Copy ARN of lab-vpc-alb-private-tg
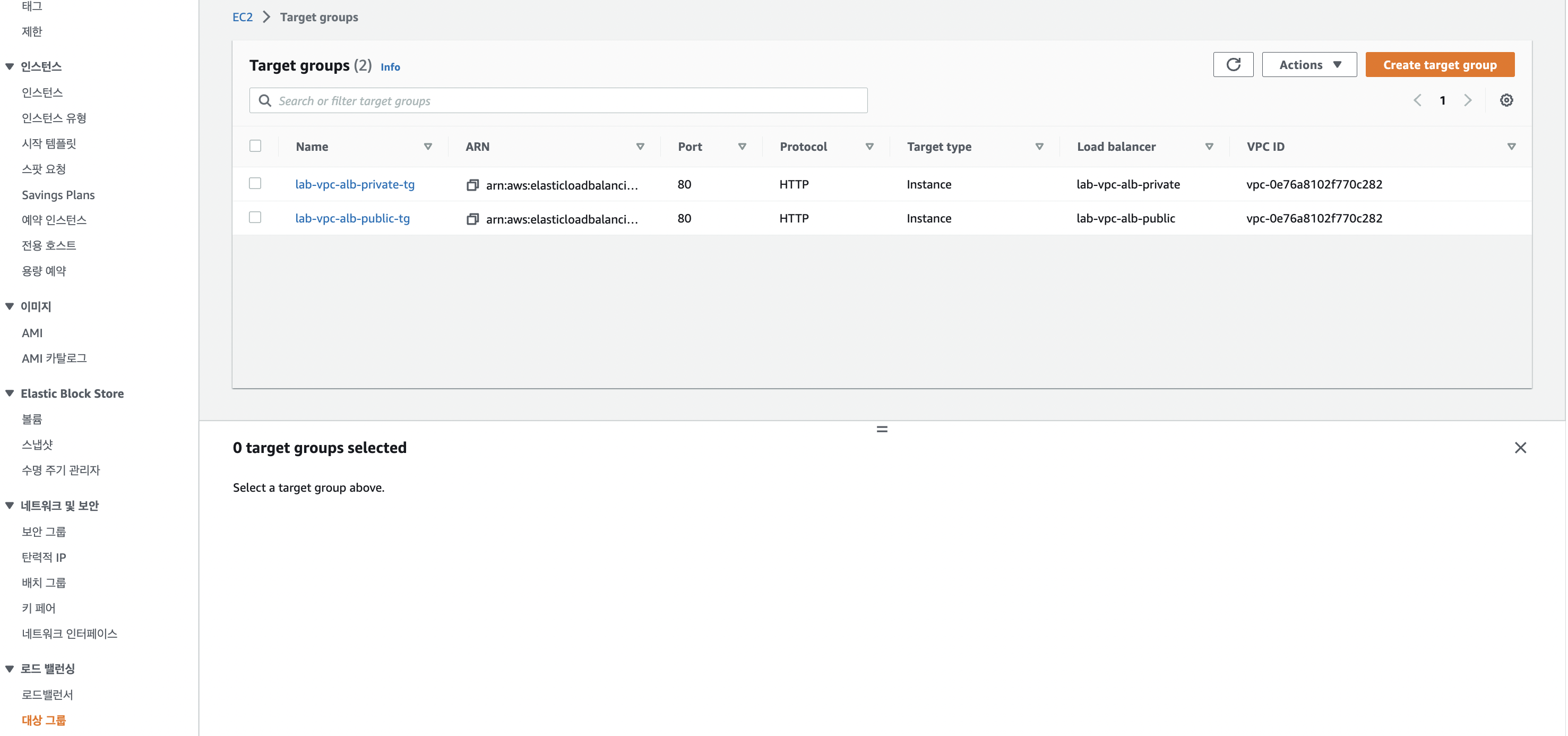This screenshot has width=1568, height=736. (x=472, y=185)
